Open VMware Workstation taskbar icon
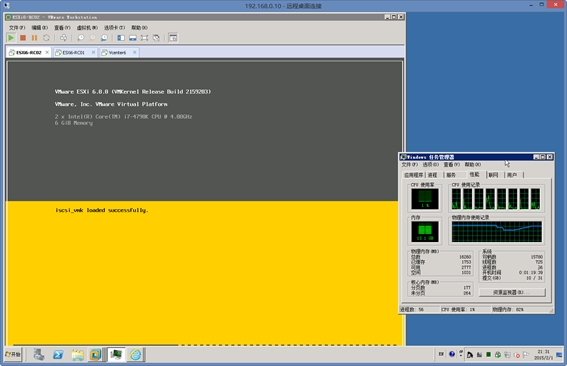This screenshot has width=567, height=366. click(95, 354)
